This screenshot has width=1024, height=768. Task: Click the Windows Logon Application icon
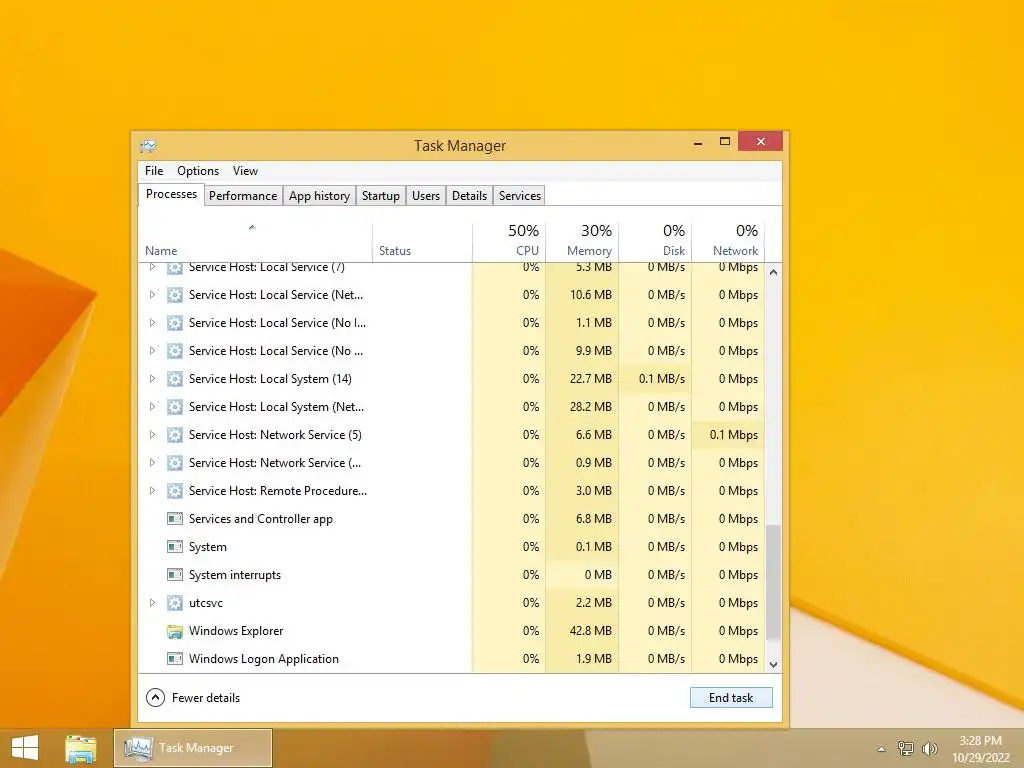(174, 659)
